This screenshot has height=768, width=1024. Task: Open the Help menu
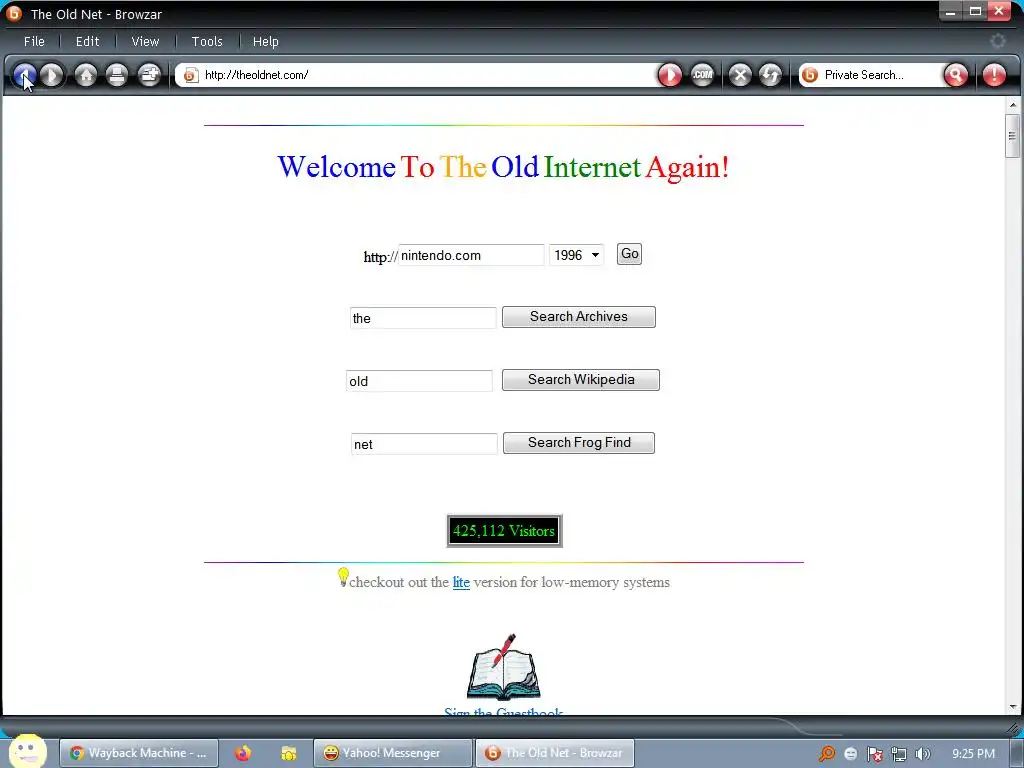[266, 41]
